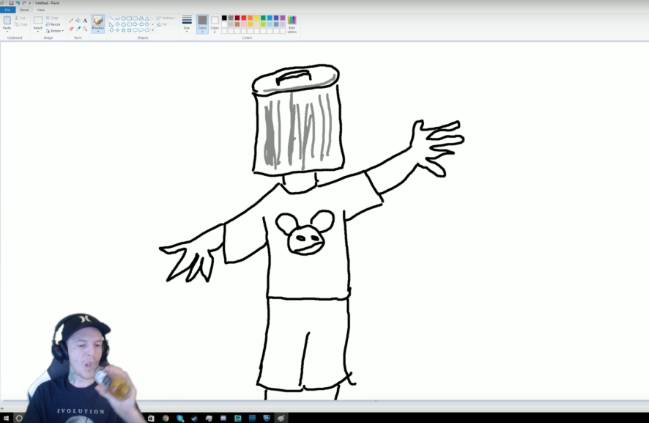Activate the Color 1 selector
The height and width of the screenshot is (424, 649).
tap(202, 23)
